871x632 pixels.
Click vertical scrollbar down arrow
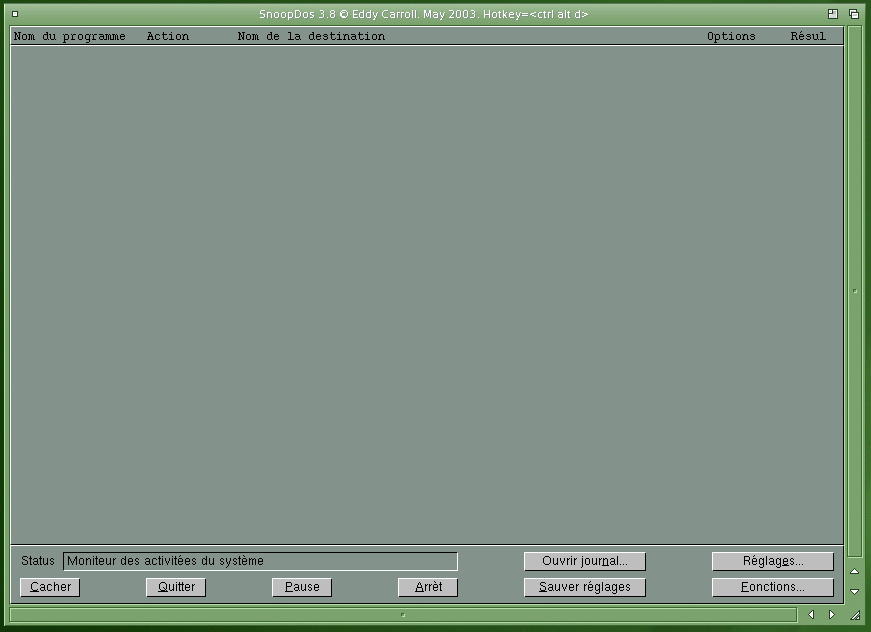coord(855,592)
